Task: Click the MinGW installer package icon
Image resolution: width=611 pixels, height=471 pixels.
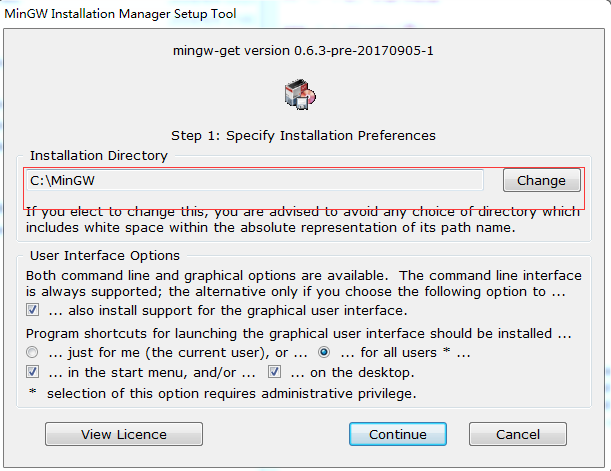Action: click(300, 94)
